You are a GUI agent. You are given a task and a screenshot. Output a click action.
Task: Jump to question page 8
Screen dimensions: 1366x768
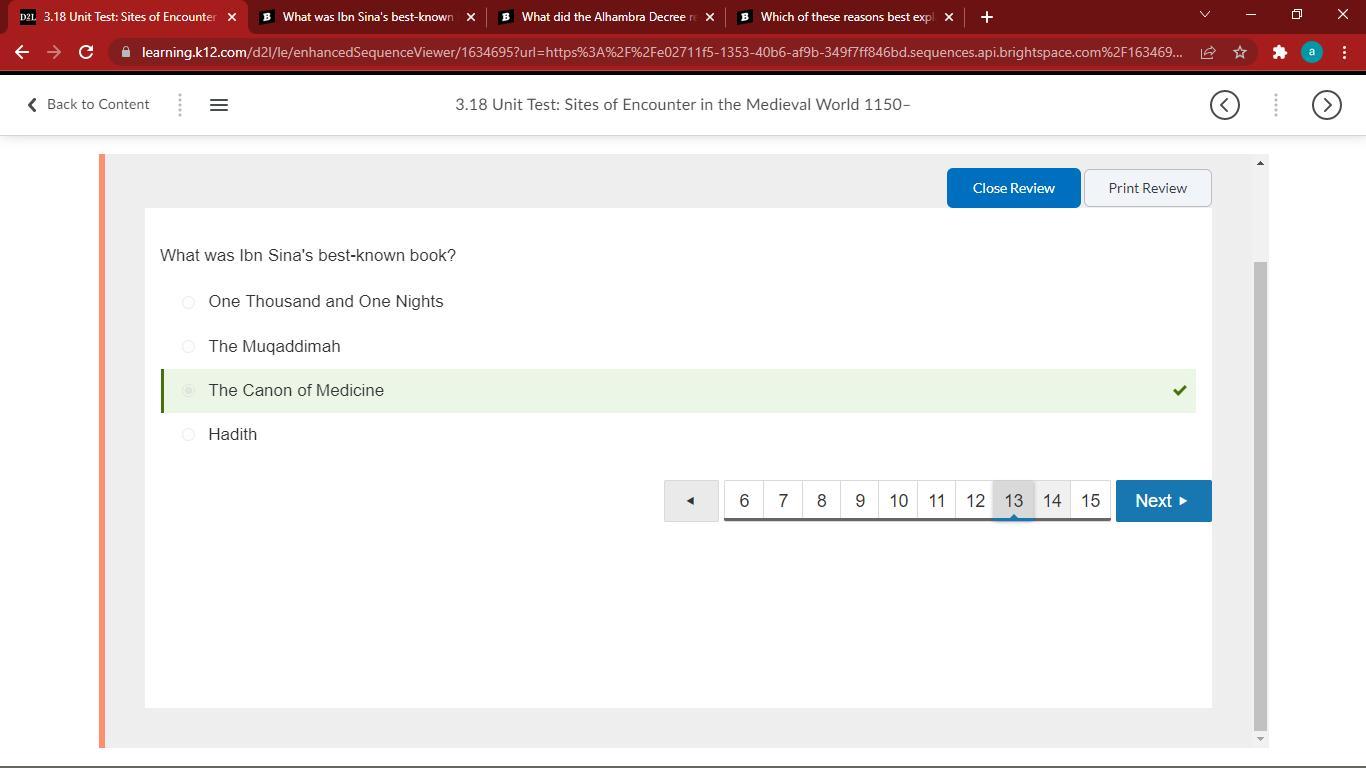point(821,501)
